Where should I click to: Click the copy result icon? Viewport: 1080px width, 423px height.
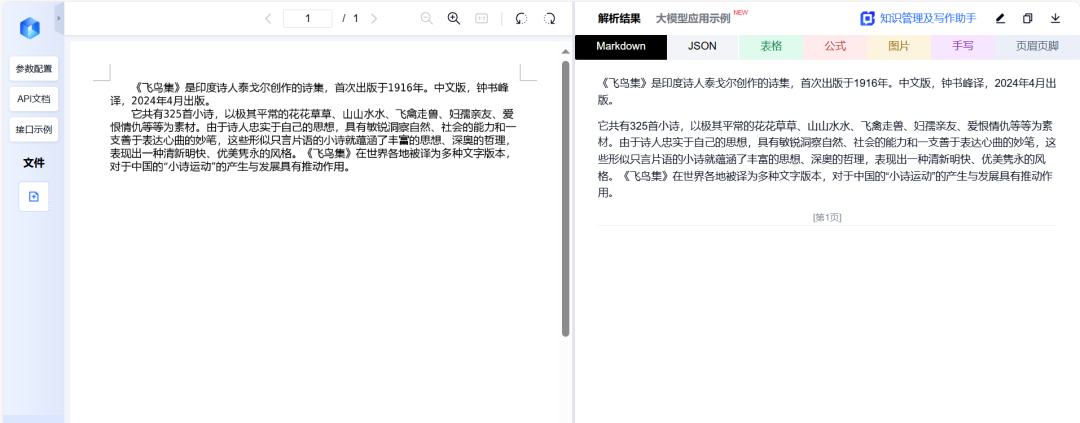tap(1028, 19)
